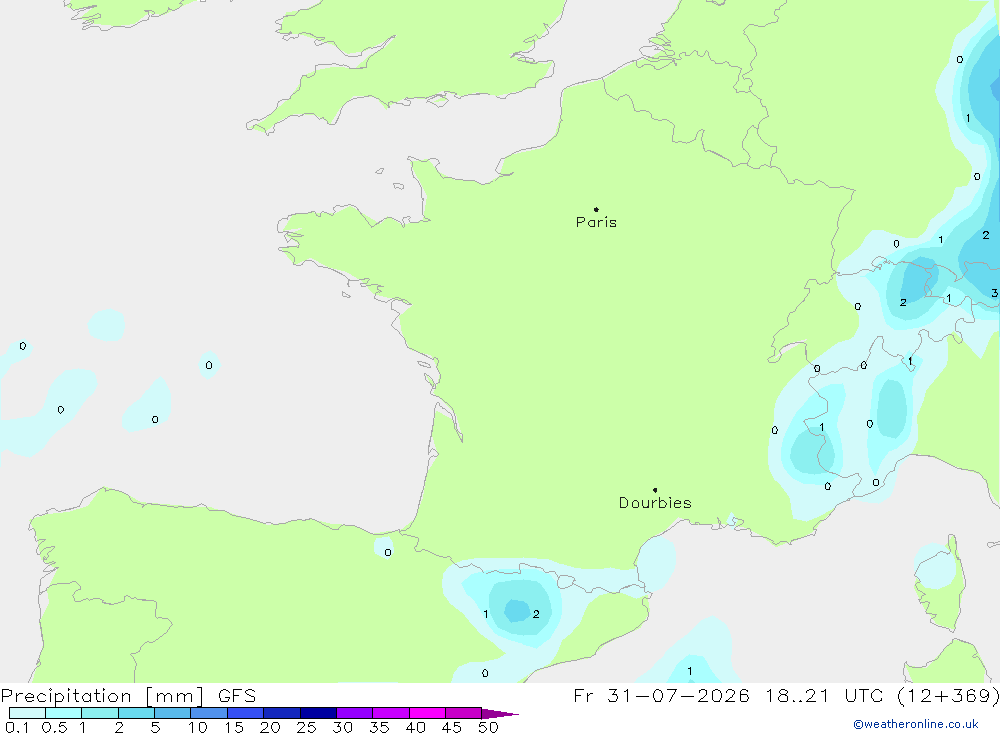Click the contour value 3 on the map
Screen dimensions: 1000x733
[994, 293]
